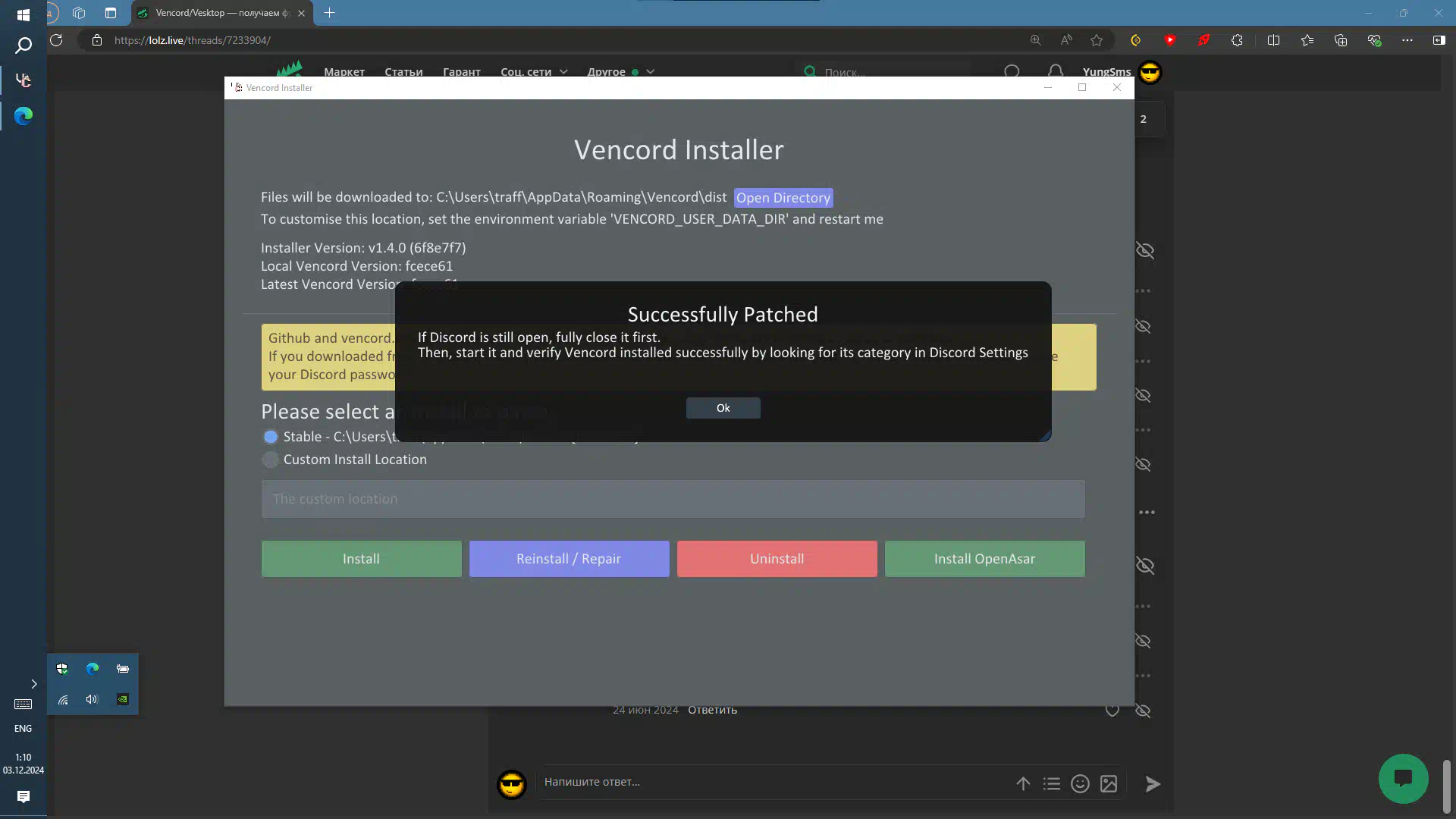Click the red Uninstall button
This screenshot has width=1456, height=819.
point(777,559)
